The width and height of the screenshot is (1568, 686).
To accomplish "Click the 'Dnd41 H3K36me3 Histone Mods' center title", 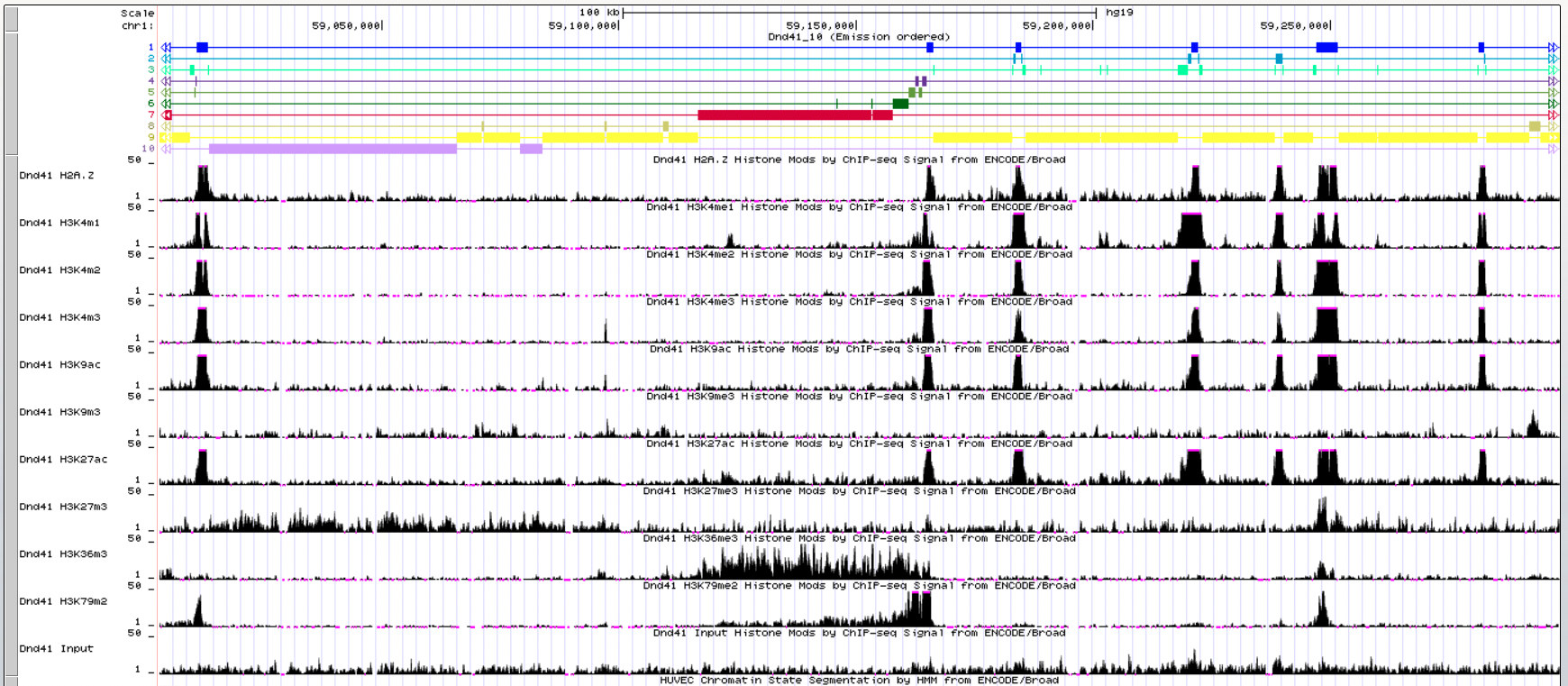I will coord(859,538).
